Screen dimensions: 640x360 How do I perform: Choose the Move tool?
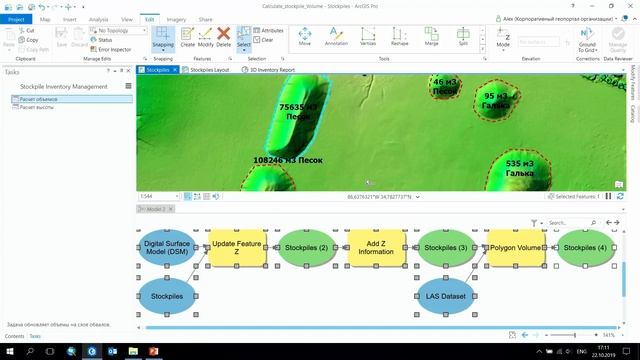pyautogui.click(x=304, y=36)
